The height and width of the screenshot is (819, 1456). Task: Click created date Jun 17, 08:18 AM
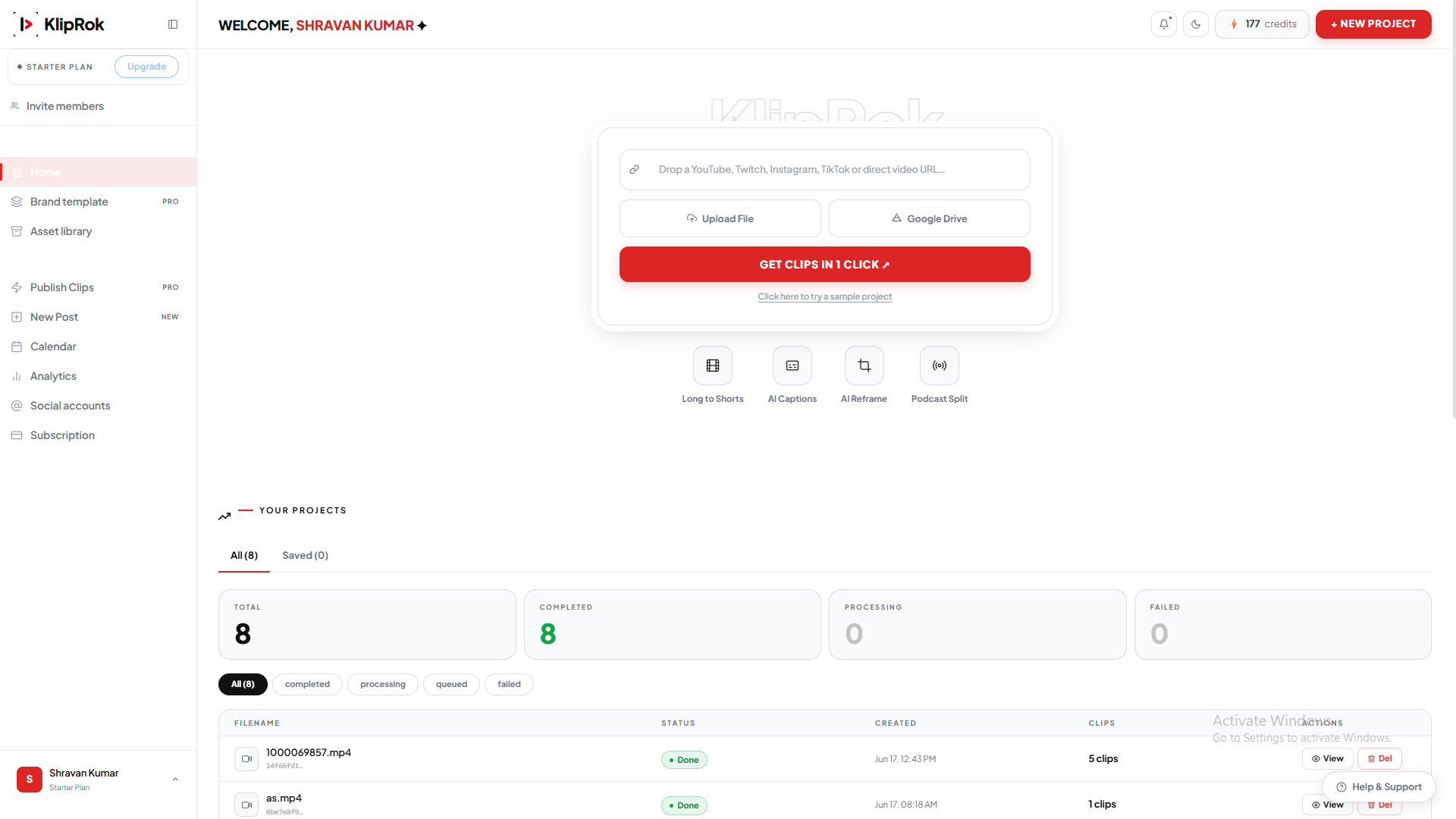pos(906,805)
